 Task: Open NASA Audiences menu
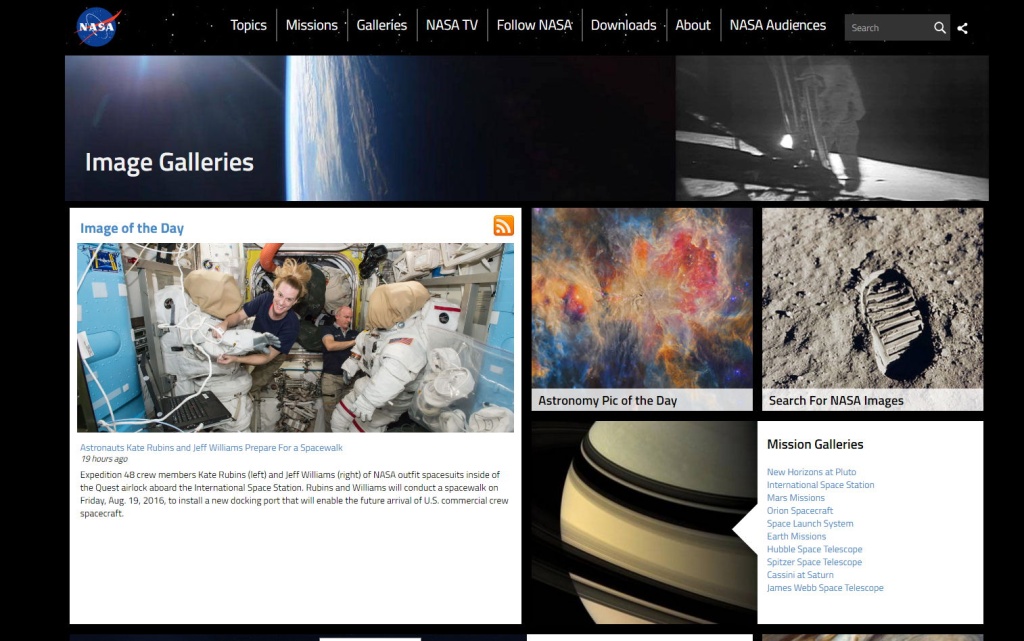click(777, 25)
